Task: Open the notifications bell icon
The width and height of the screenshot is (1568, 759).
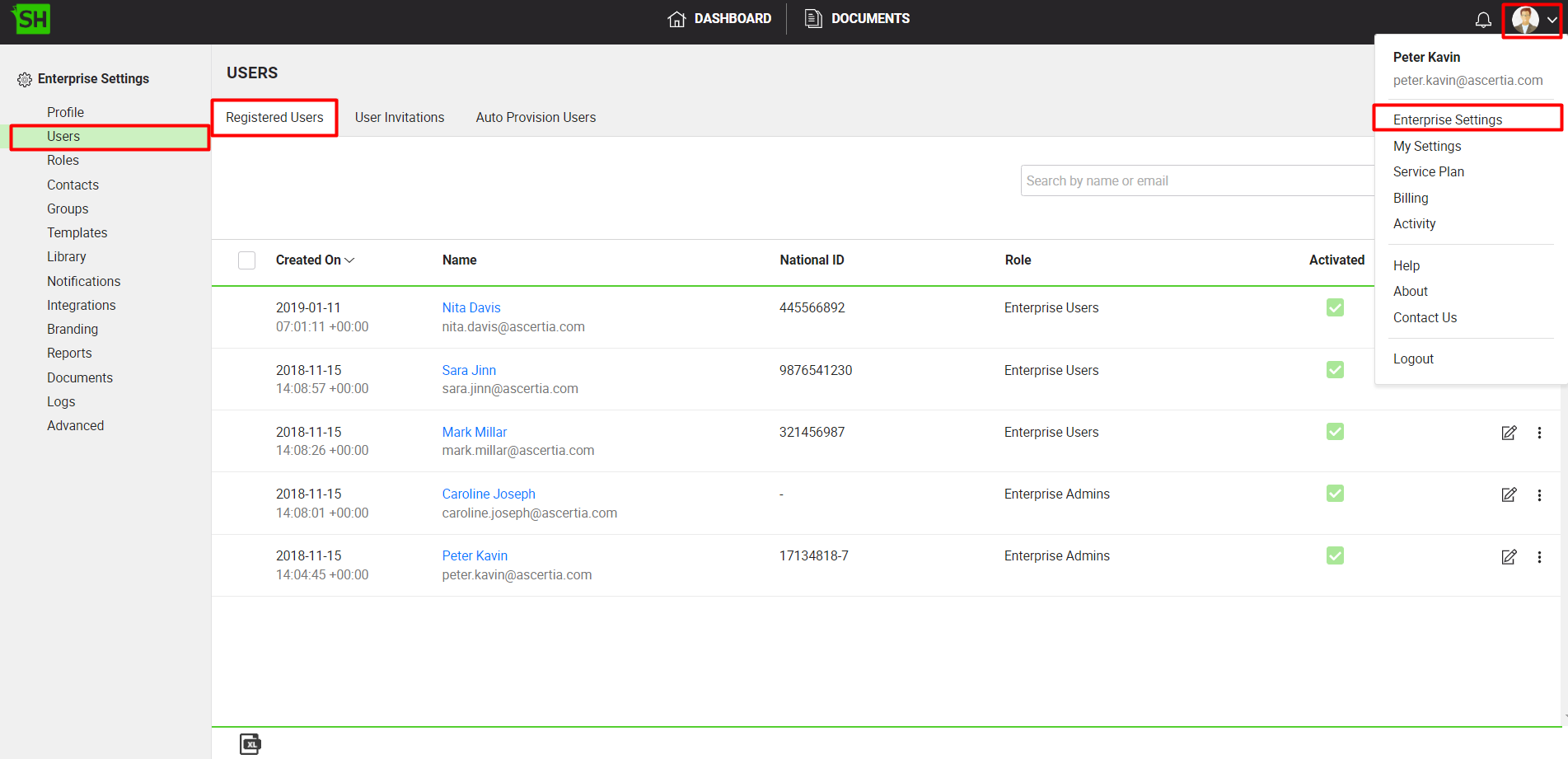Action: (1483, 20)
